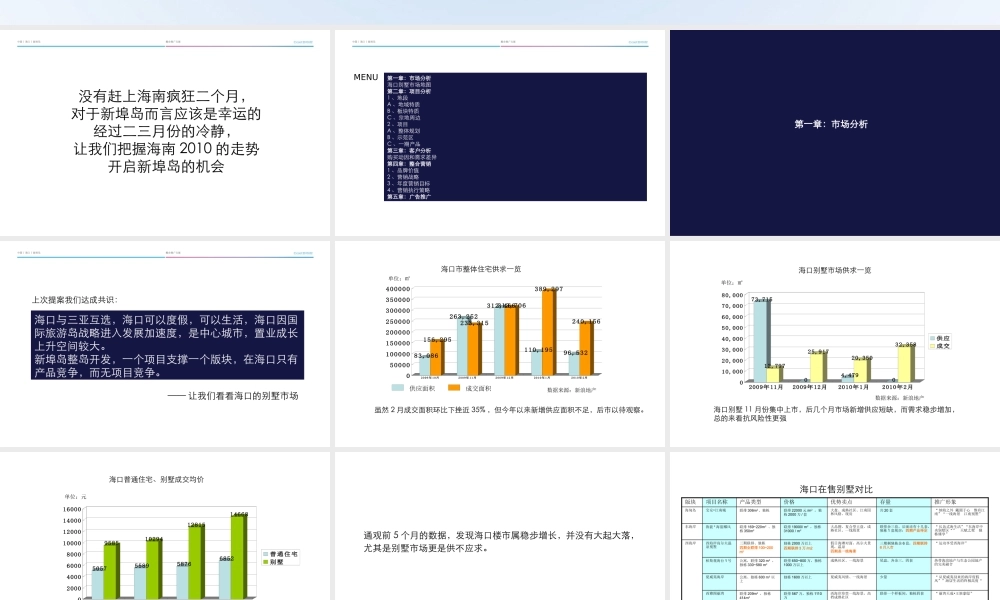Screen dimensions: 1000x600
Task: Click the '普通住宅' legend entry
Action: [280, 554]
